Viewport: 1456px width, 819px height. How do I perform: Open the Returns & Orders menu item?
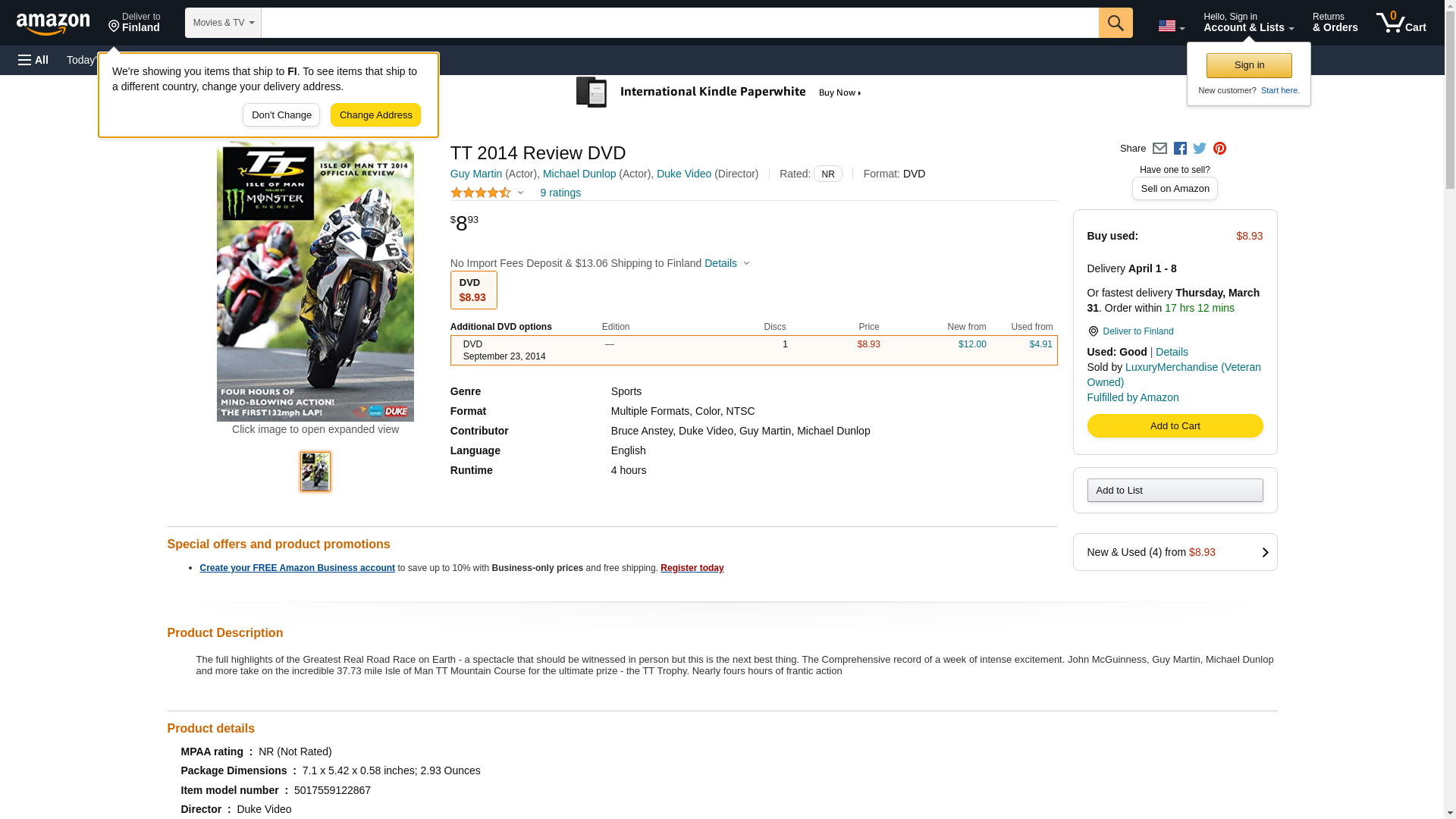click(1335, 23)
